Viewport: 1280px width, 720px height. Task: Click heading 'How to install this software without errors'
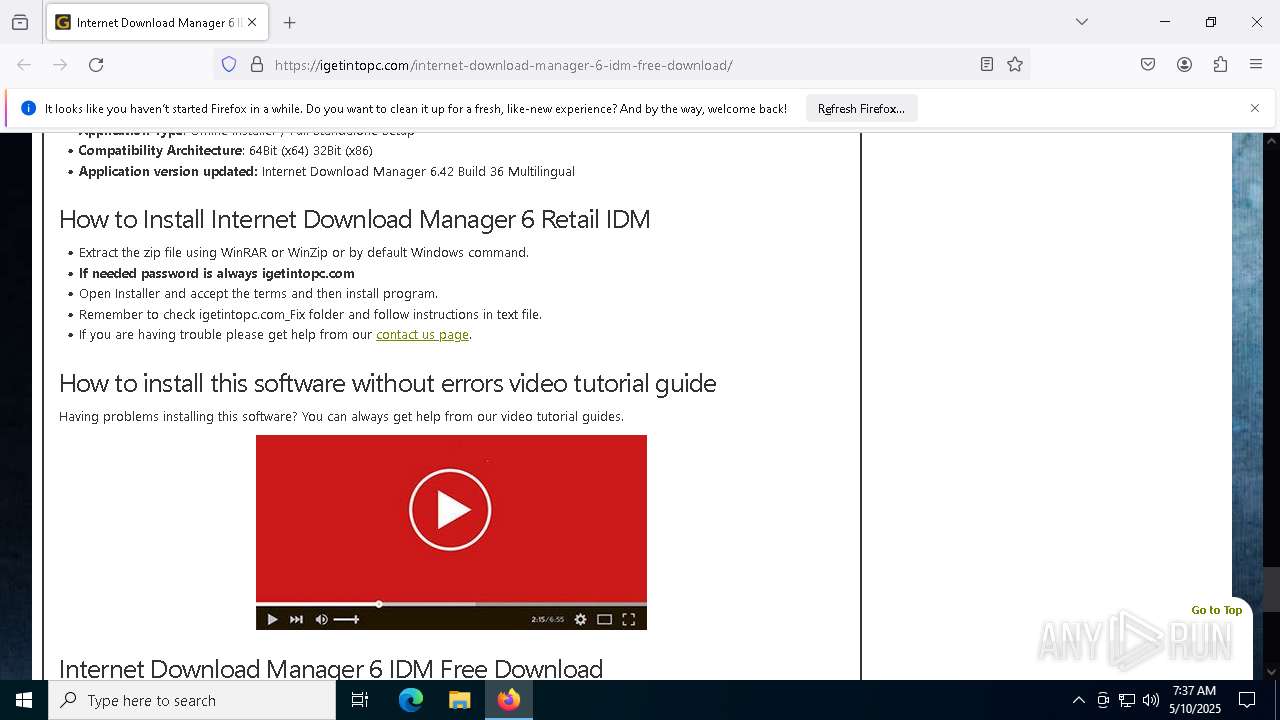(x=281, y=383)
